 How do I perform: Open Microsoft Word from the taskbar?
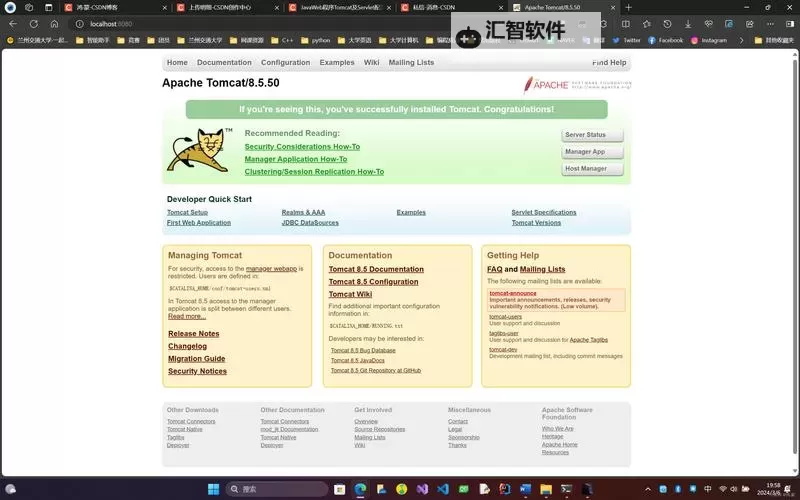click(525, 489)
